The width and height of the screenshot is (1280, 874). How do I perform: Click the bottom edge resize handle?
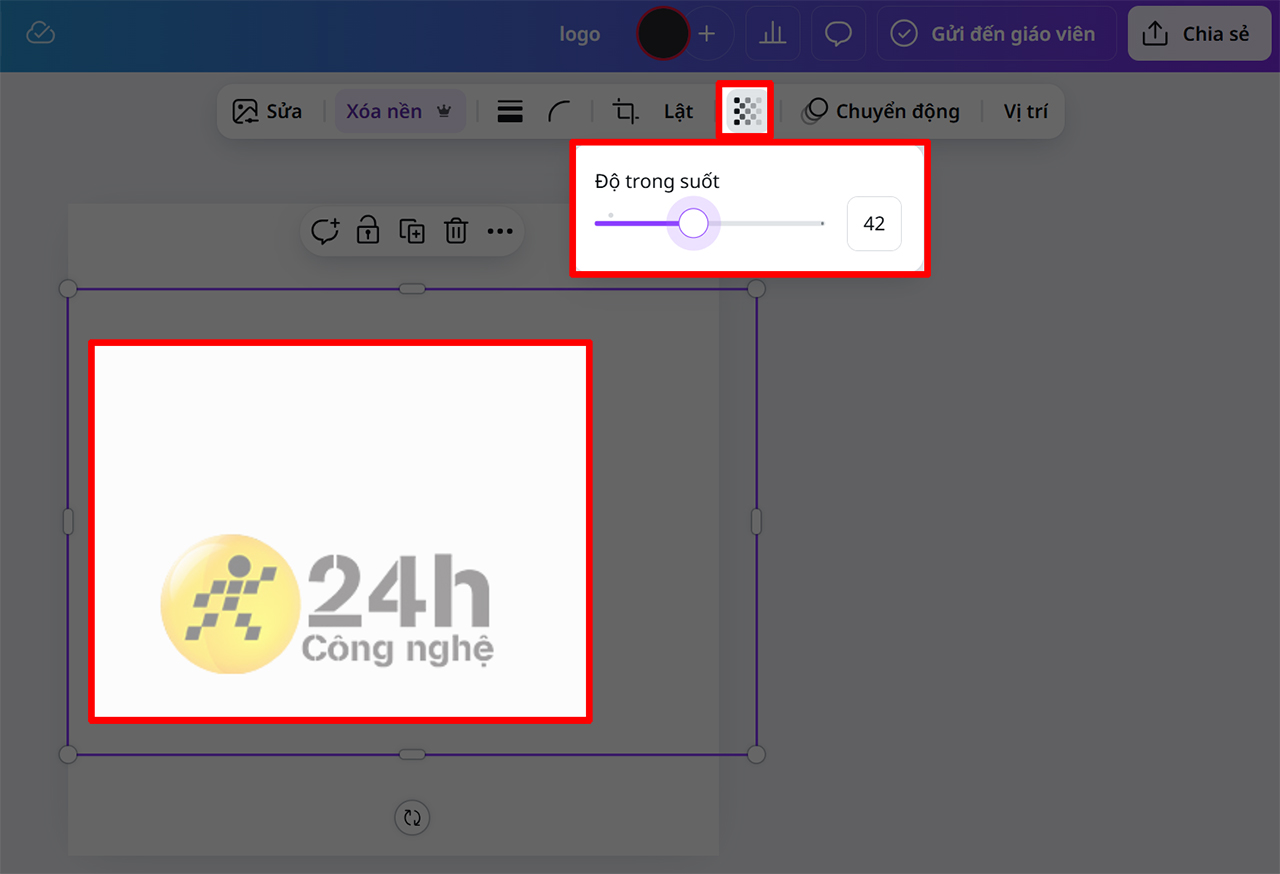click(412, 754)
